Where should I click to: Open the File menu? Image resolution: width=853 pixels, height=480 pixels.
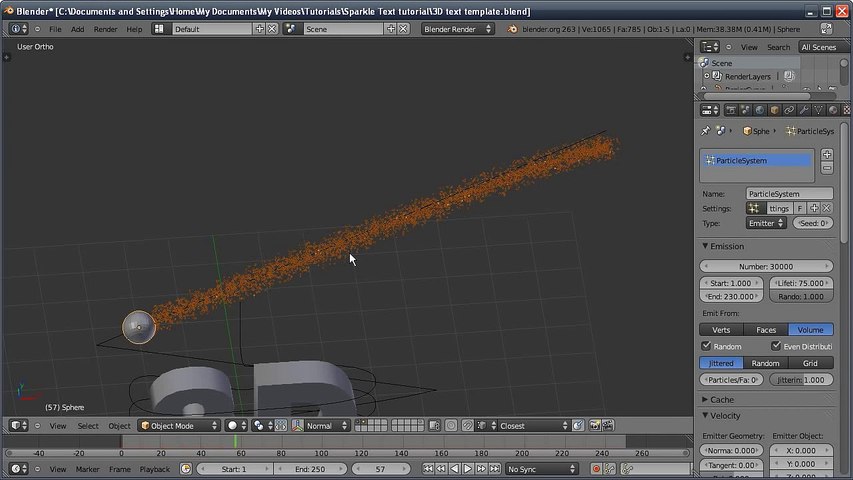click(55, 29)
